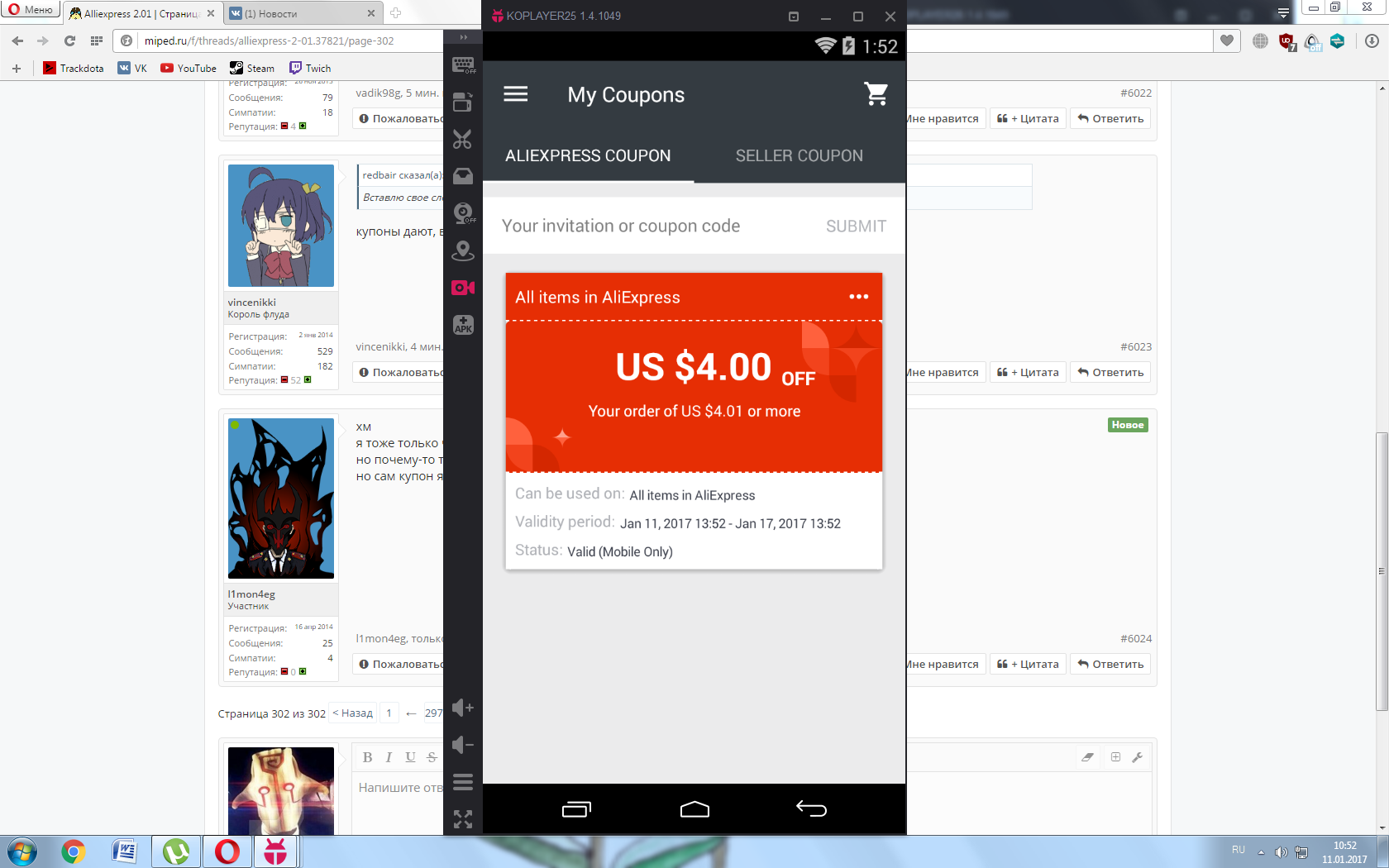The height and width of the screenshot is (868, 1389).
Task: Open Trackdota bookmark
Action: (74, 68)
